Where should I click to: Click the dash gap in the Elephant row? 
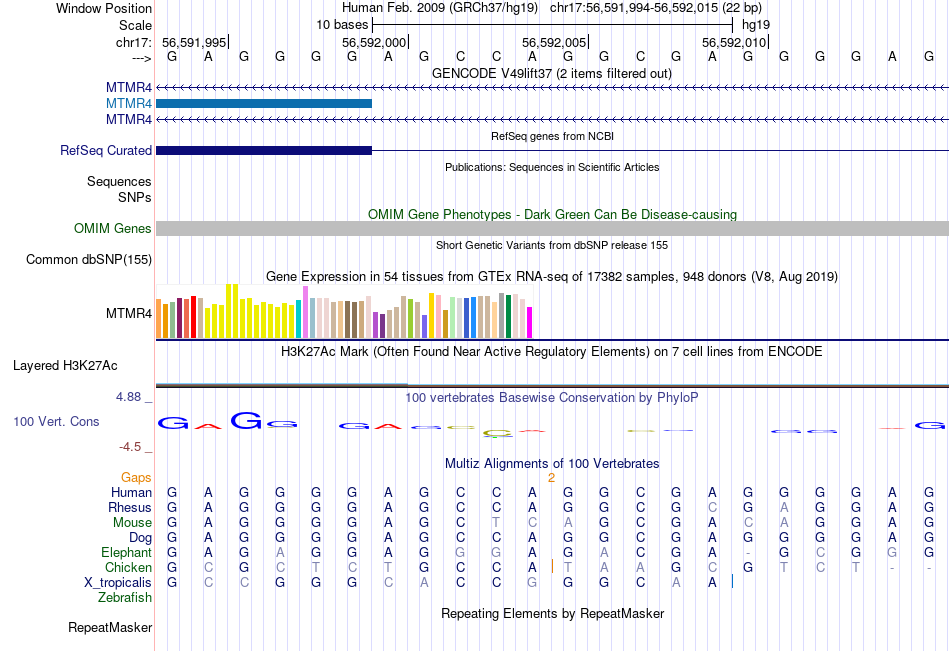[748, 553]
